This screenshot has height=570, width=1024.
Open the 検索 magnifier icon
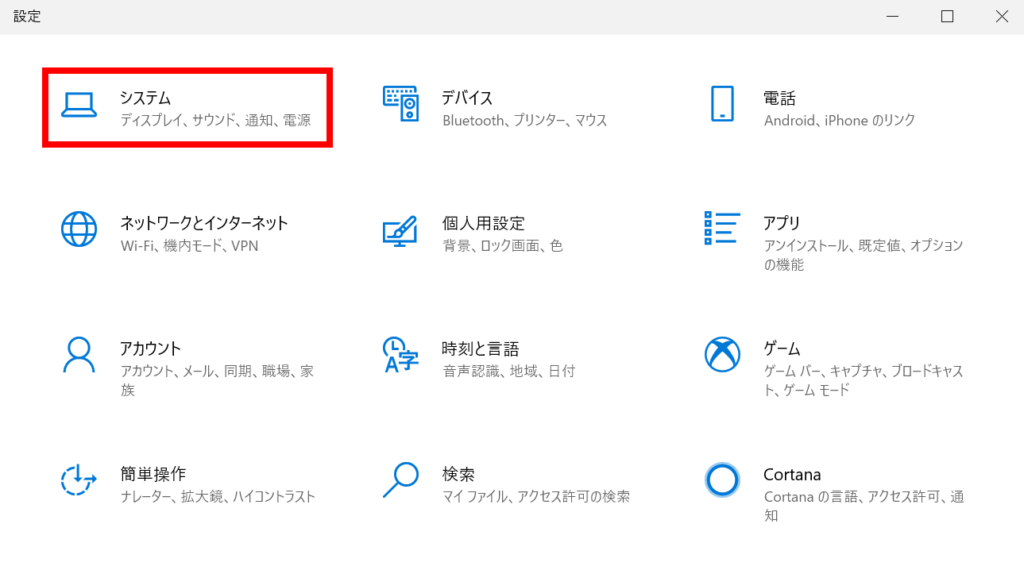(400, 480)
